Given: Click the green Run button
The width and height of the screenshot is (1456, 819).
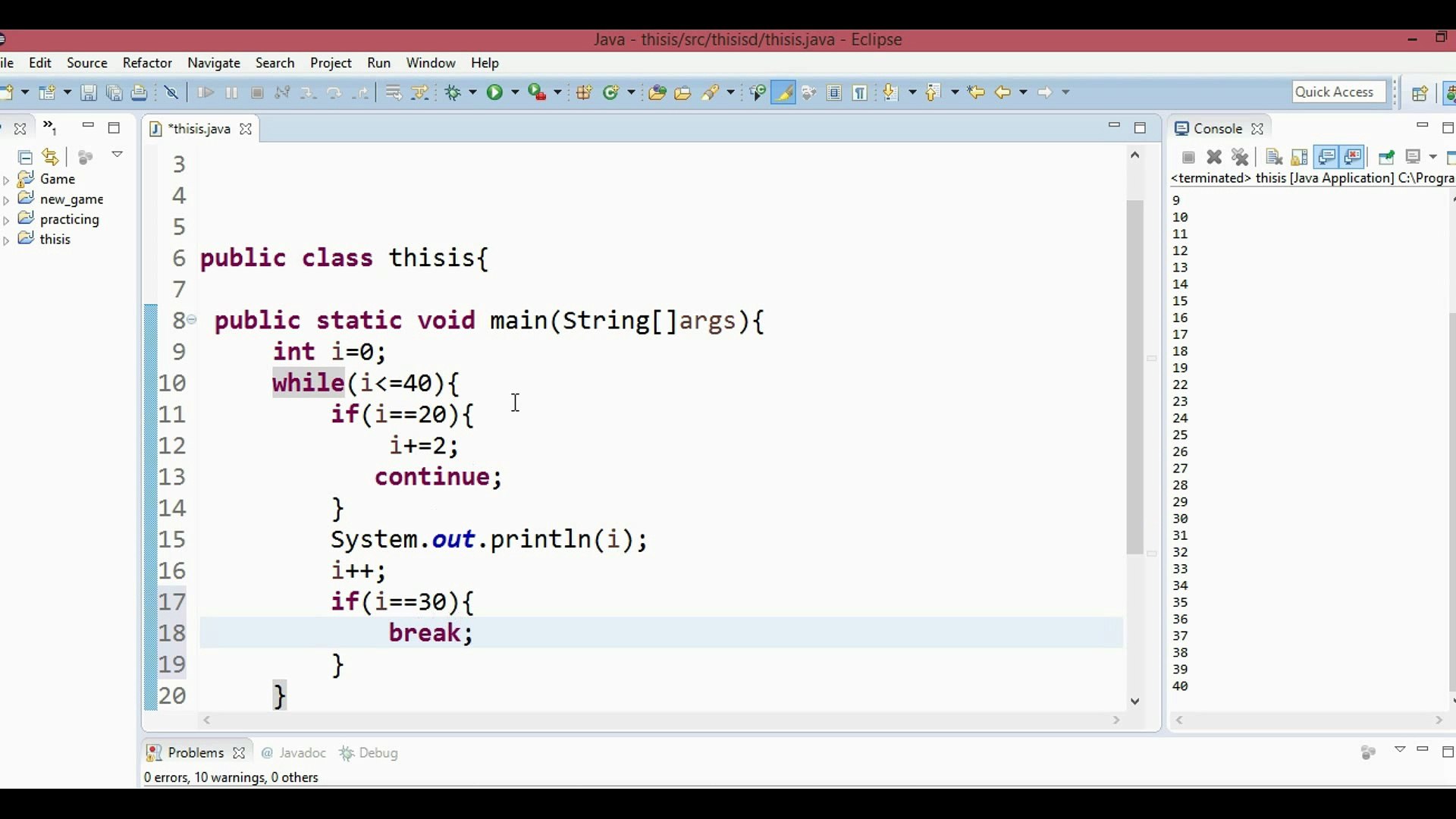Looking at the screenshot, I should coord(494,93).
